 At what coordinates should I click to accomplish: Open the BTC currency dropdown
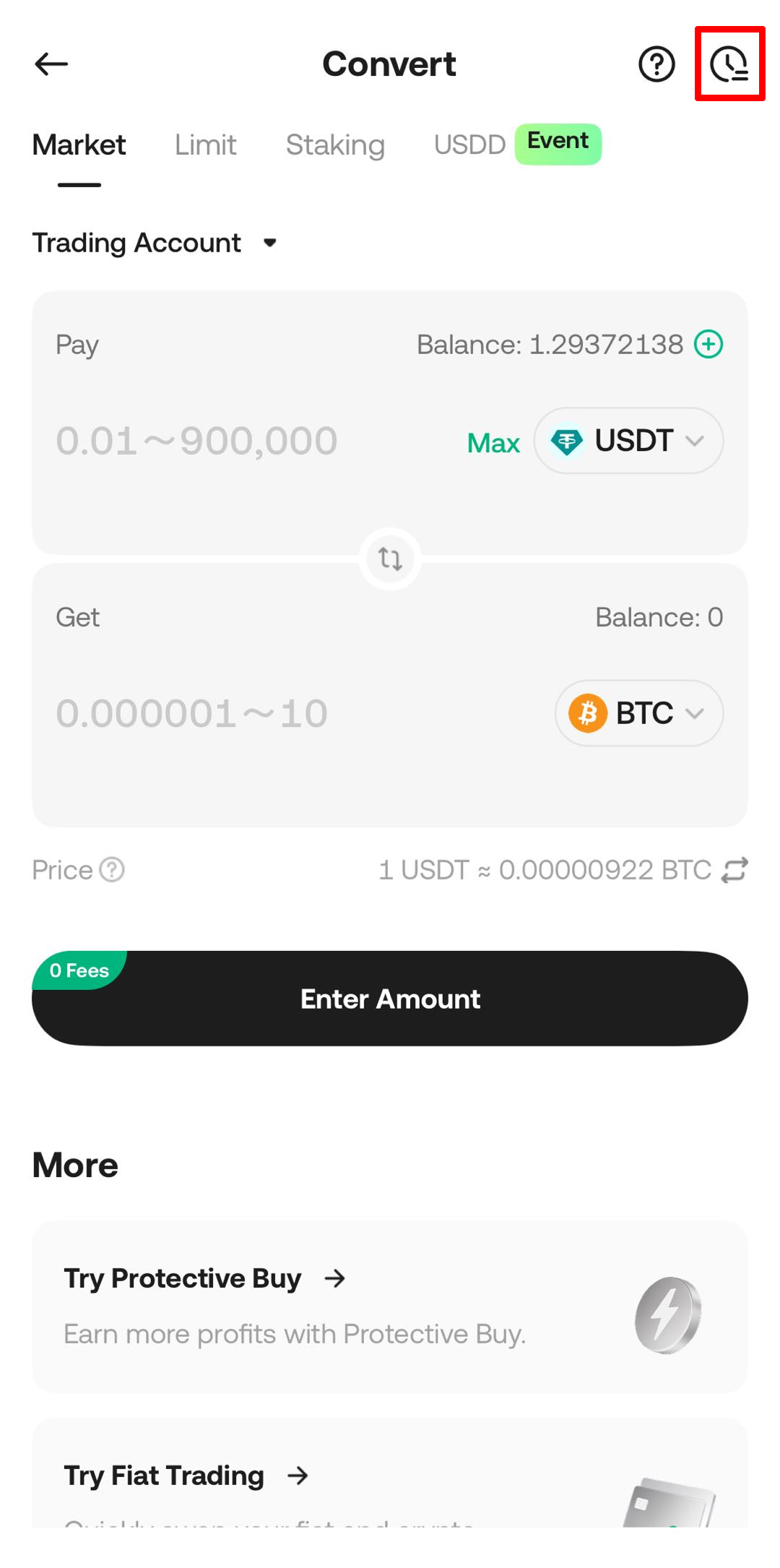point(638,713)
